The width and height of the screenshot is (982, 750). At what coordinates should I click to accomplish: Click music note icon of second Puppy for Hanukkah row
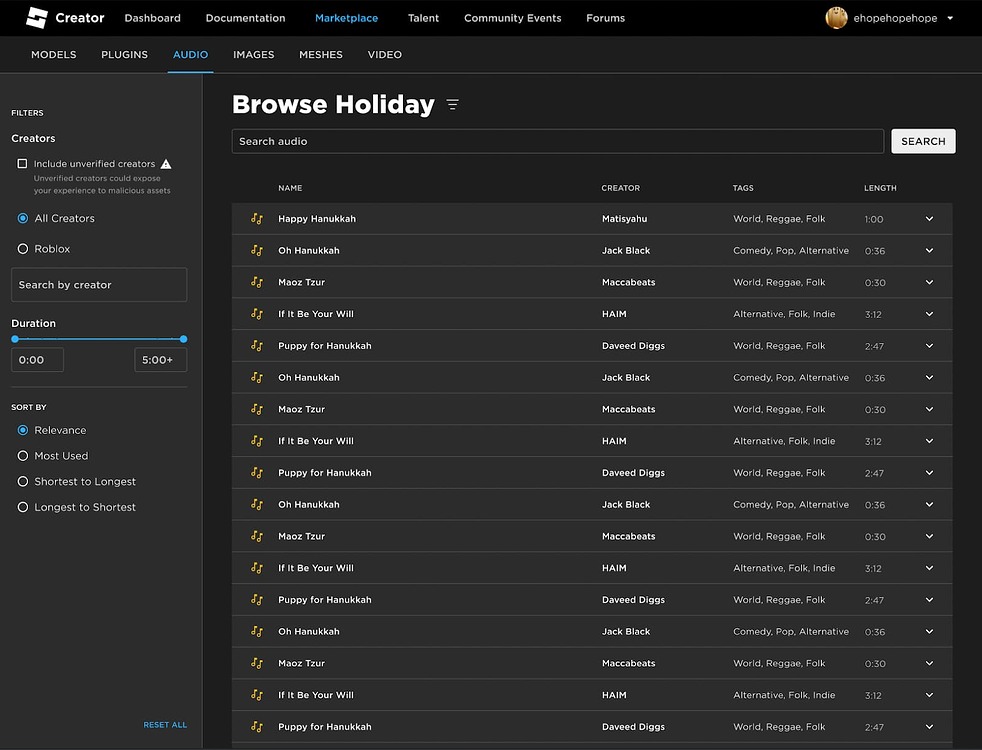[257, 473]
